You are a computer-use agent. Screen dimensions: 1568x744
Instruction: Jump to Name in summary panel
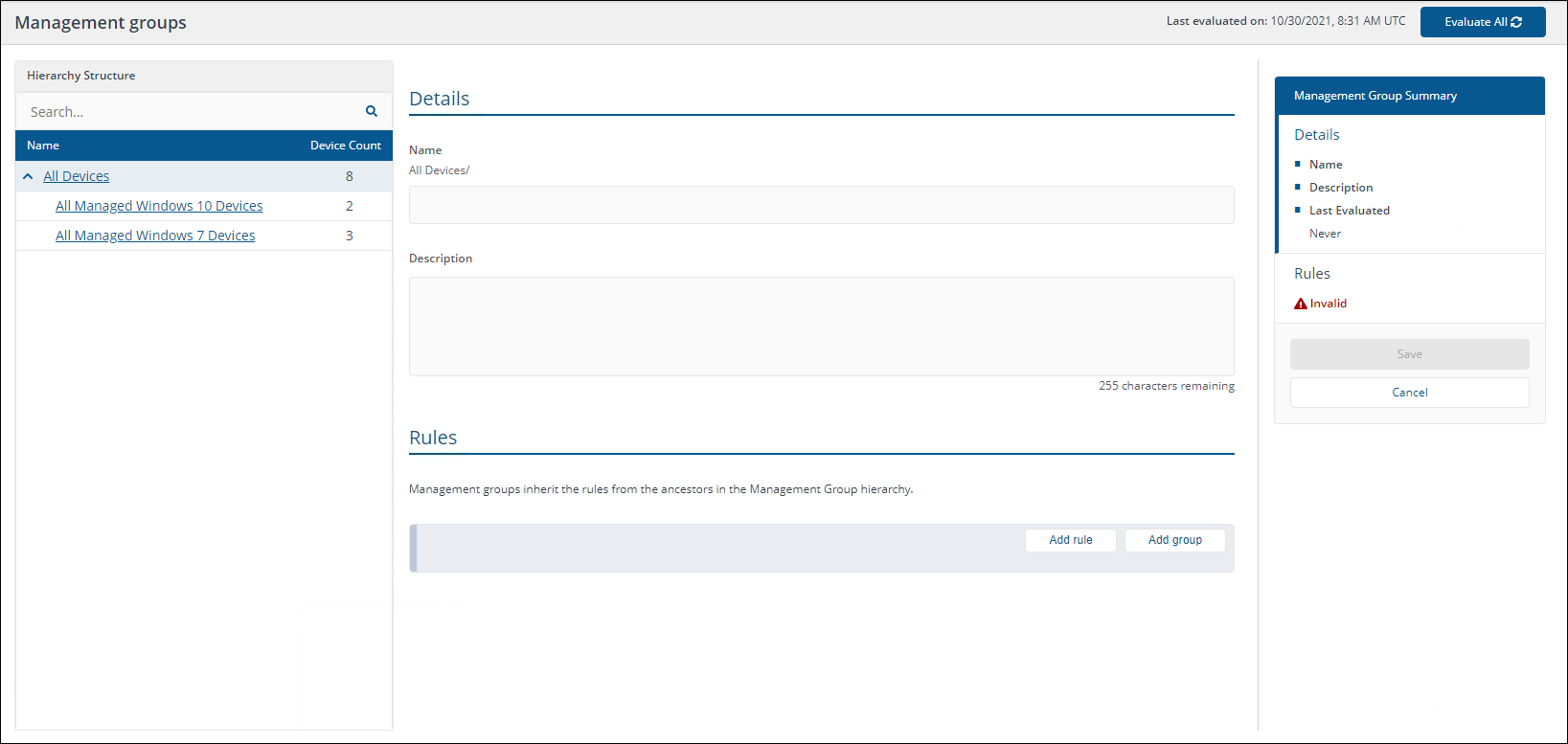pyautogui.click(x=1326, y=165)
